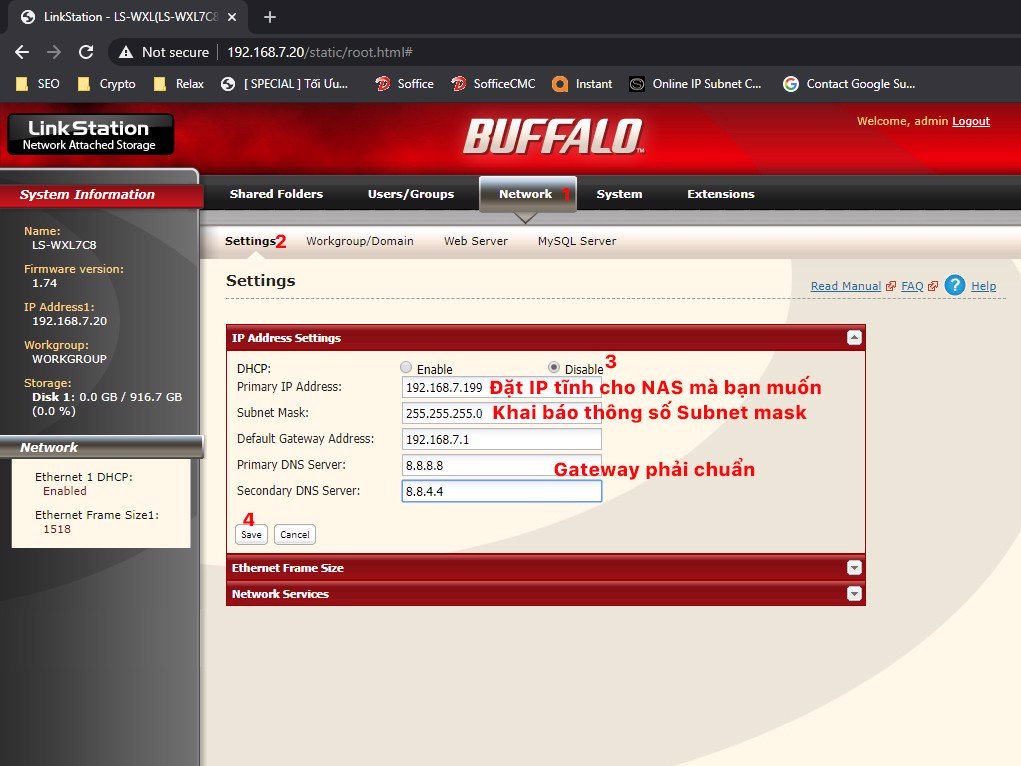Reload the page with the refresh icon
The image size is (1021, 766).
tap(86, 52)
